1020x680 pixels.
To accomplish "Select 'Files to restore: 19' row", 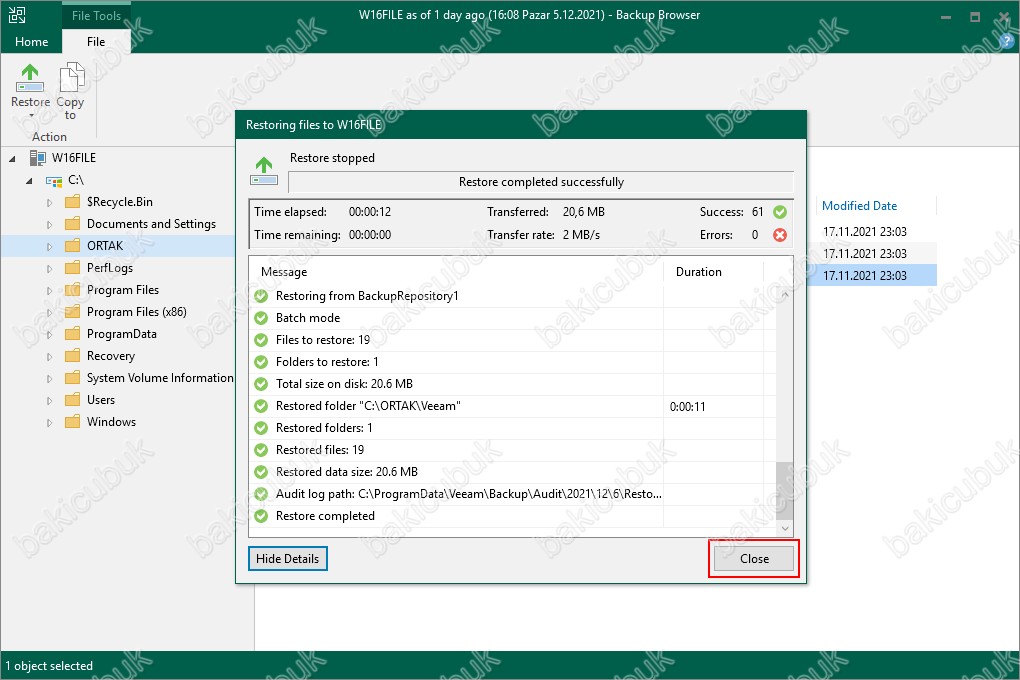I will [513, 340].
